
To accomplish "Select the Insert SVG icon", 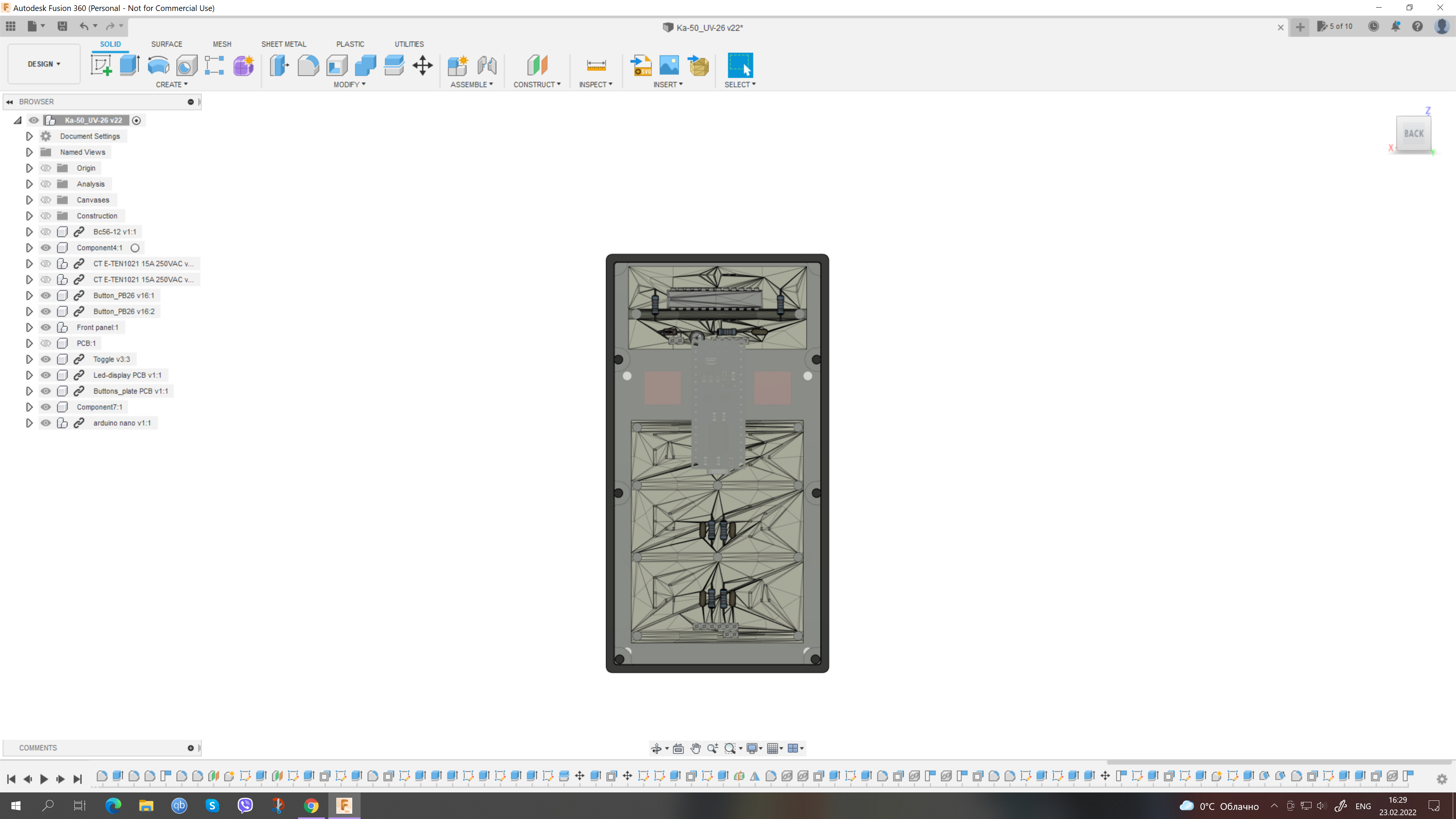I will (641, 65).
